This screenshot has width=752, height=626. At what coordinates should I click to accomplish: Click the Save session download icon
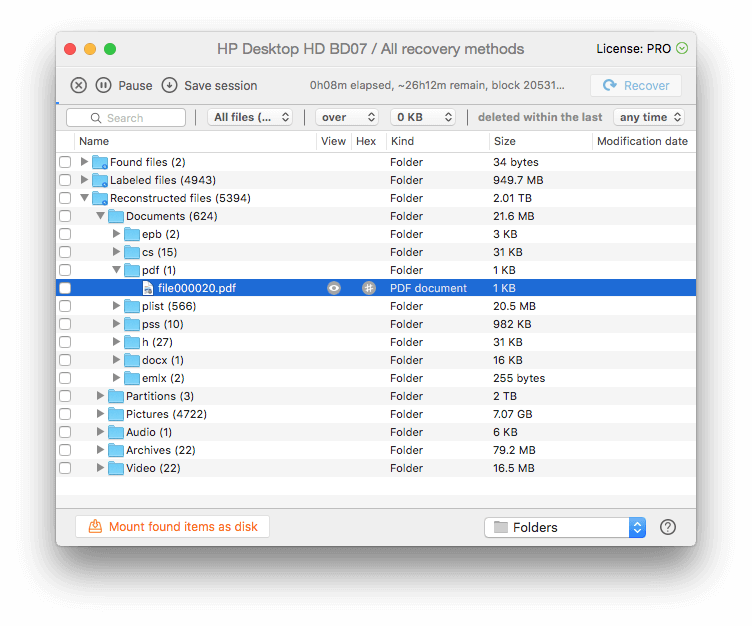pos(169,85)
